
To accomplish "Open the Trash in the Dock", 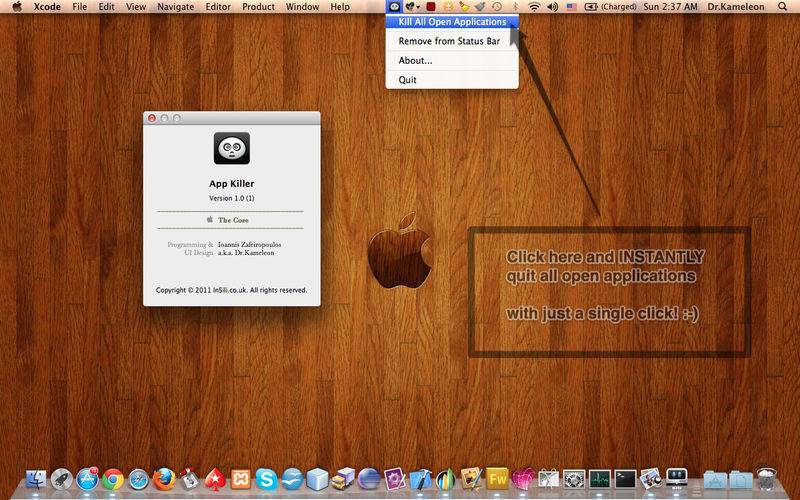I will coord(766,480).
